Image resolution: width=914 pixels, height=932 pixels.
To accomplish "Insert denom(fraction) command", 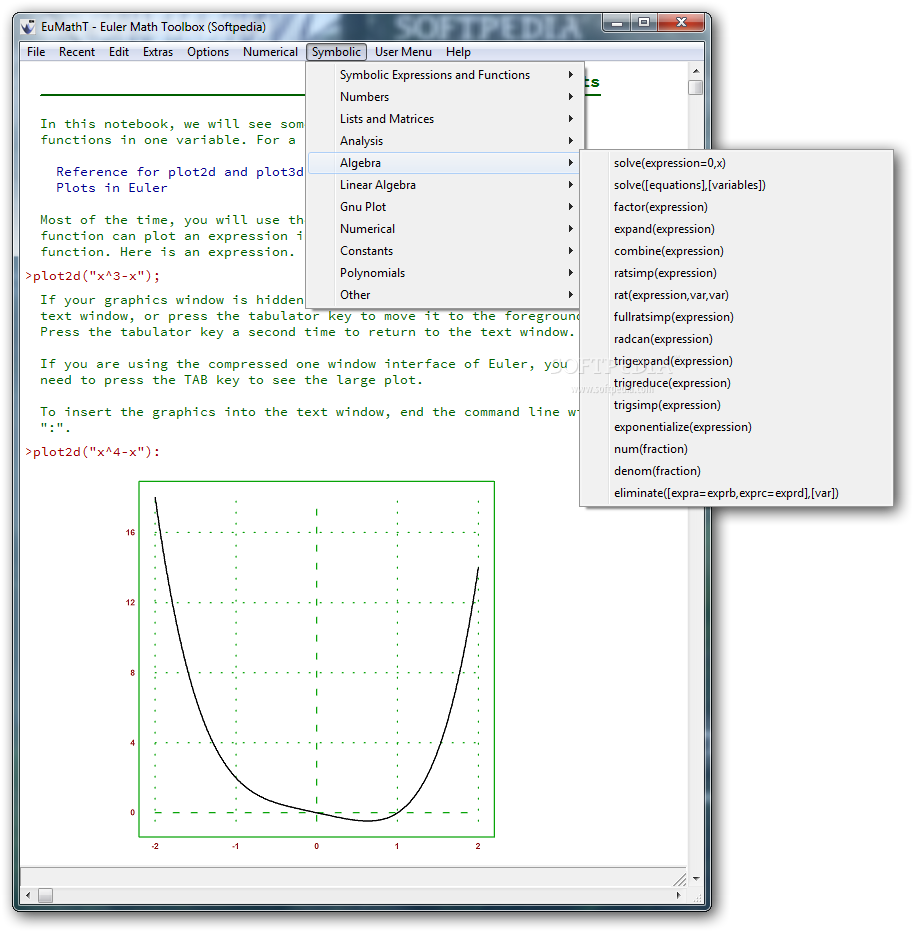I will (x=736, y=471).
